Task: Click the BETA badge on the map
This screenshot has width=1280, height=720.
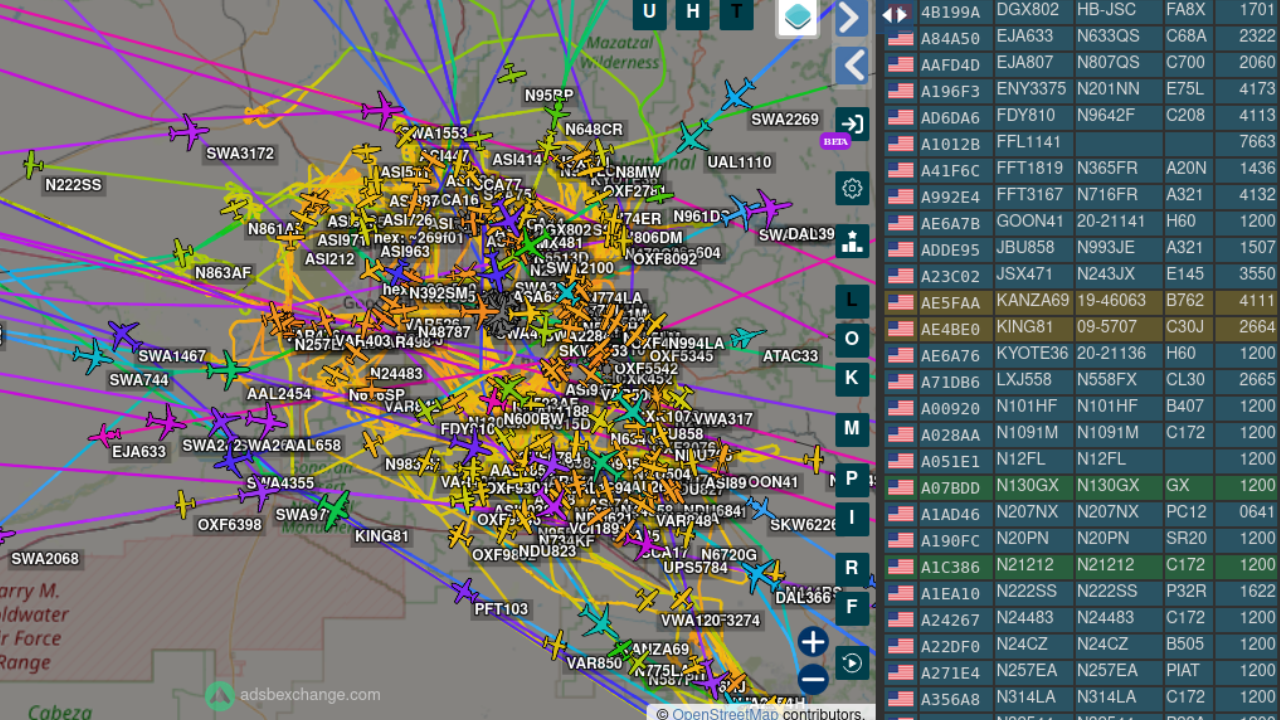Action: pos(835,142)
